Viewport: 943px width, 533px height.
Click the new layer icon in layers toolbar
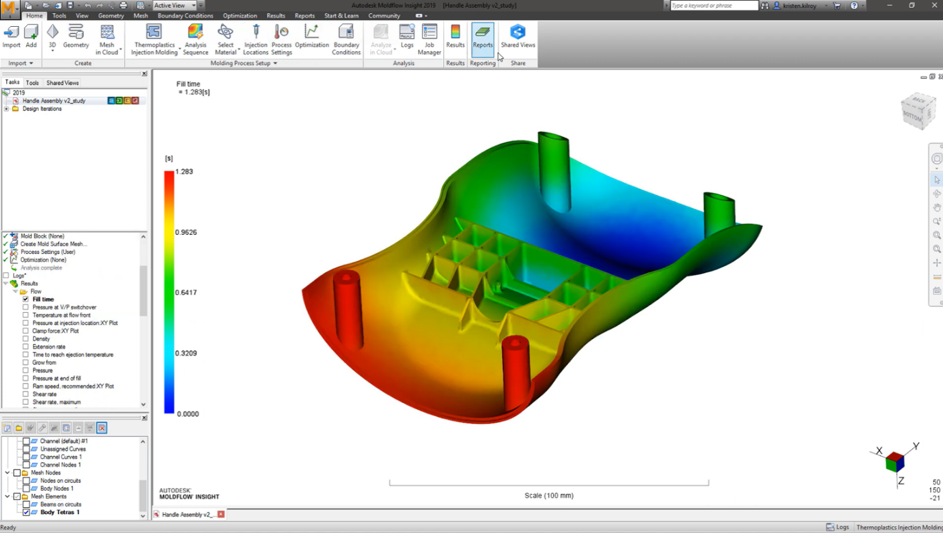tap(7, 428)
